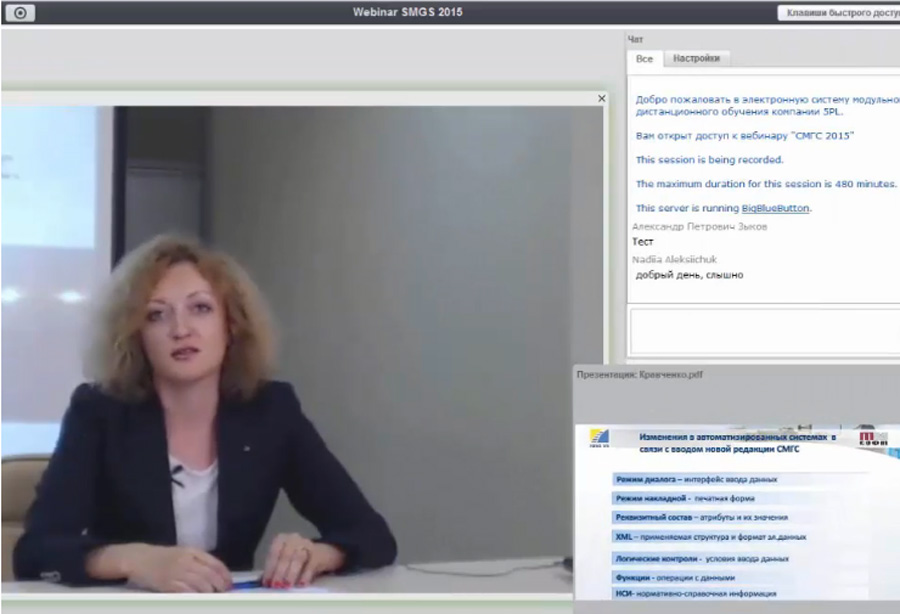The width and height of the screenshot is (900, 614).
Task: Focus the chat message input box
Action: [x=763, y=331]
